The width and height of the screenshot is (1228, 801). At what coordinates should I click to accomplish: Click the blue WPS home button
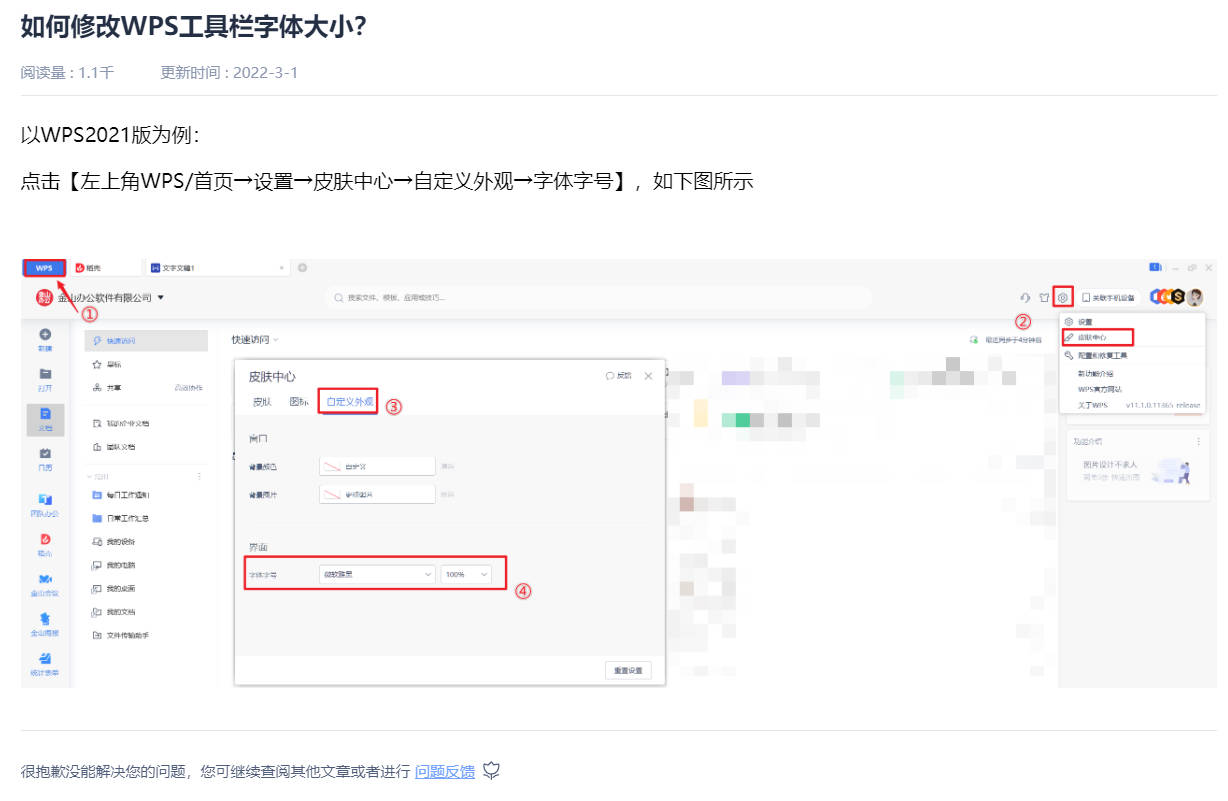[44, 268]
